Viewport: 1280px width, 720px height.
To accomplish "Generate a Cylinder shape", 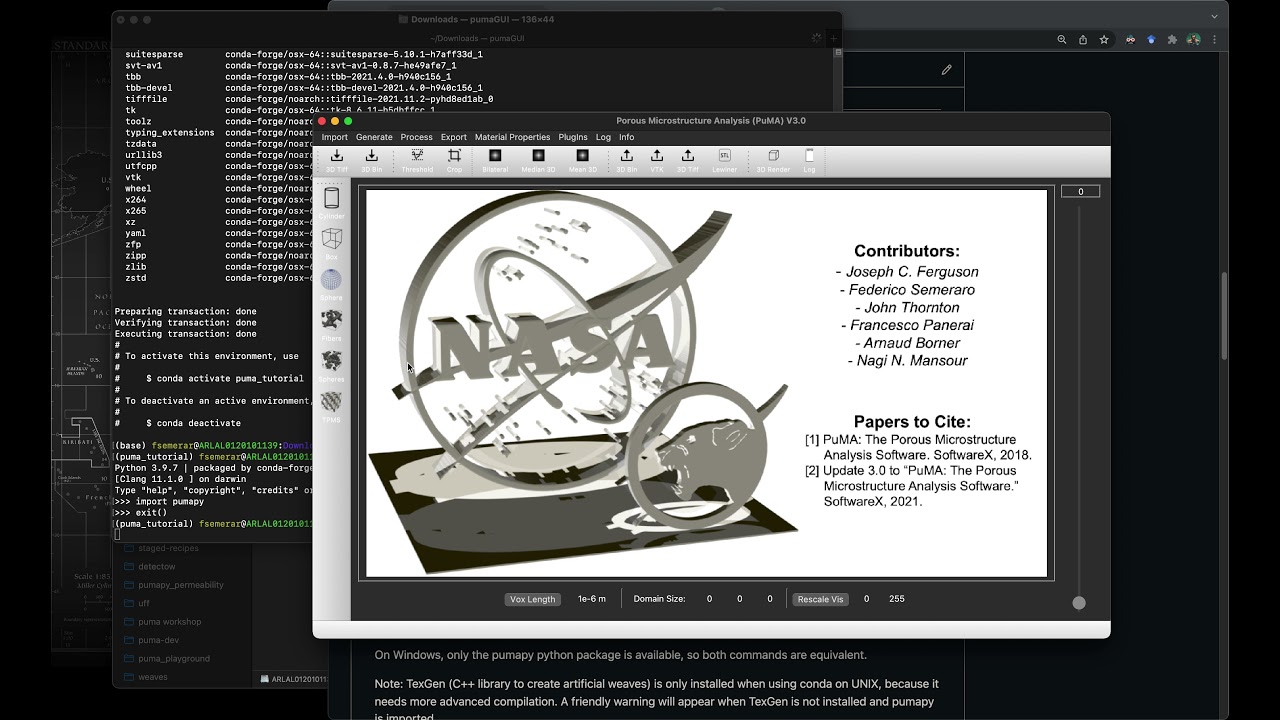I will pos(331,203).
